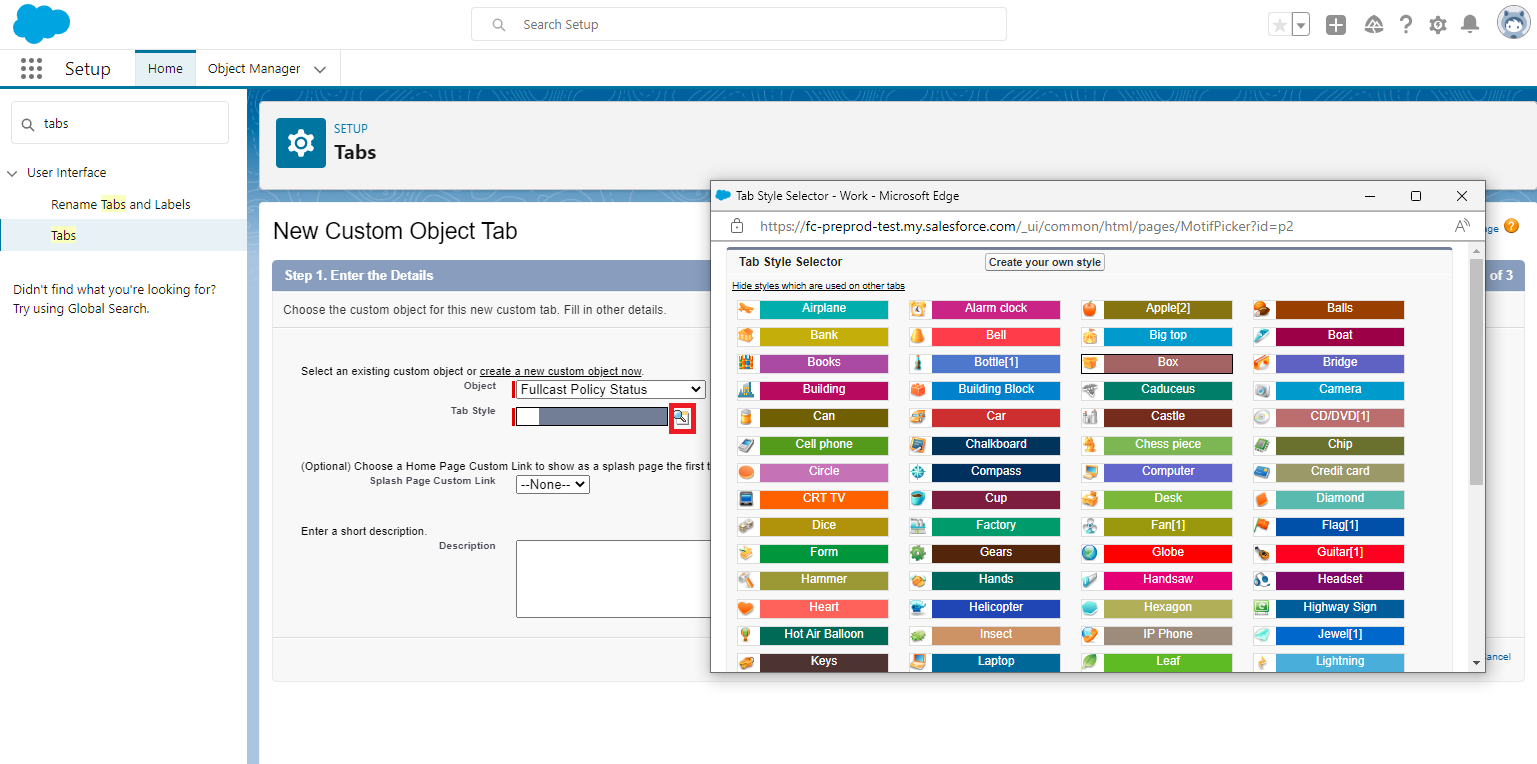Image resolution: width=1537 pixels, height=764 pixels.
Task: Open the Favorites list dropdown arrow
Action: click(1300, 25)
